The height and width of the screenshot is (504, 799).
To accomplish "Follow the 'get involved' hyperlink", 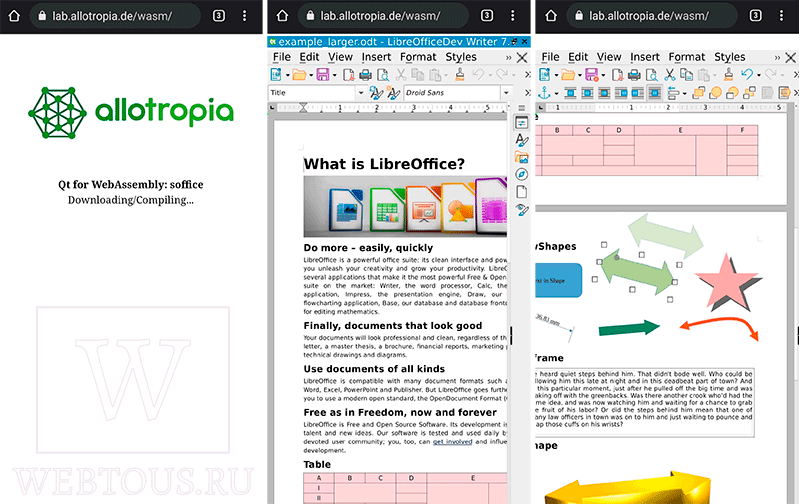I will (x=452, y=442).
